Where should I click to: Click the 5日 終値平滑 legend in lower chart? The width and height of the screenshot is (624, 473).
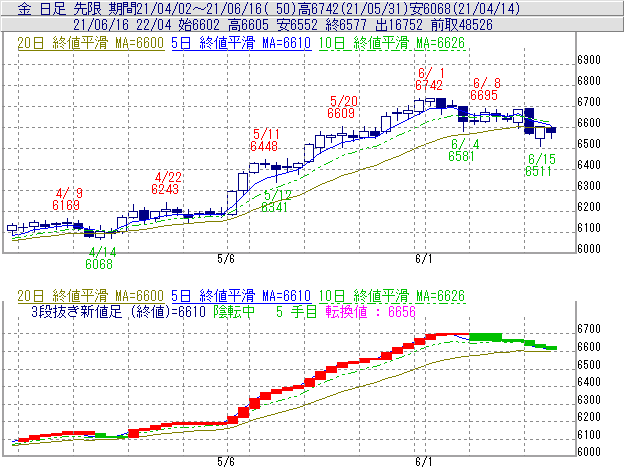pos(241,296)
